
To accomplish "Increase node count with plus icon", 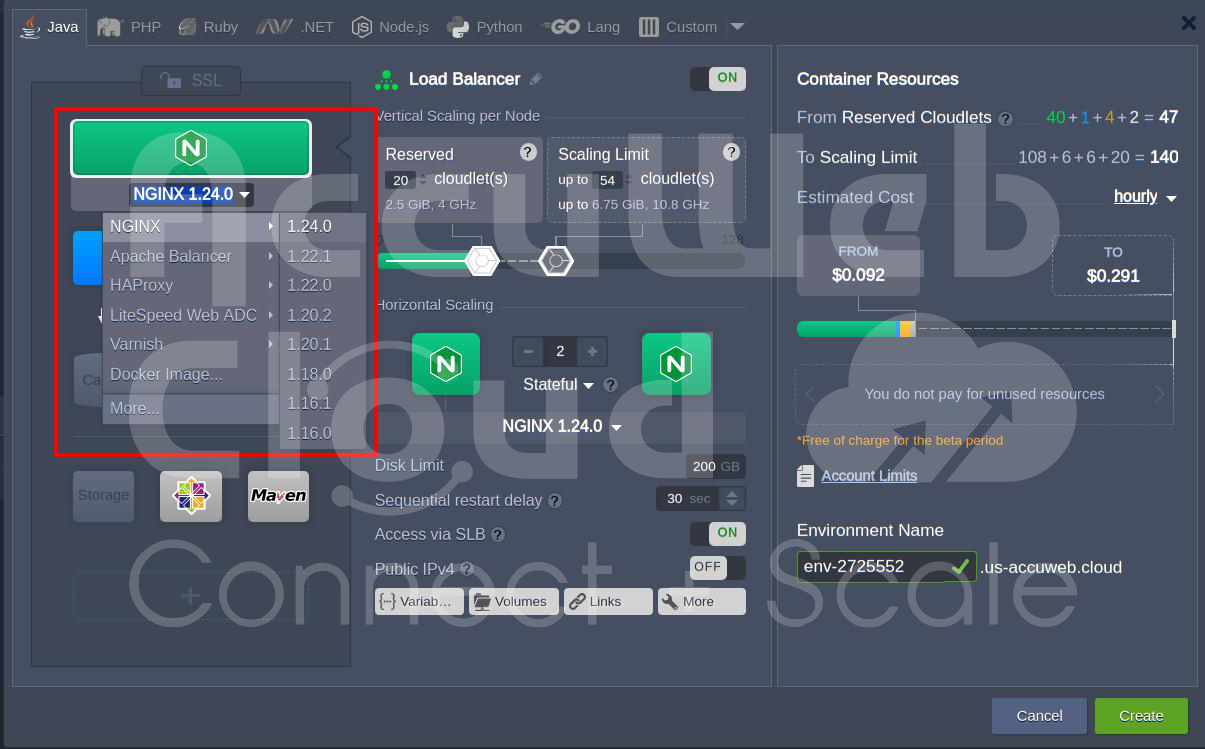I will (x=592, y=351).
